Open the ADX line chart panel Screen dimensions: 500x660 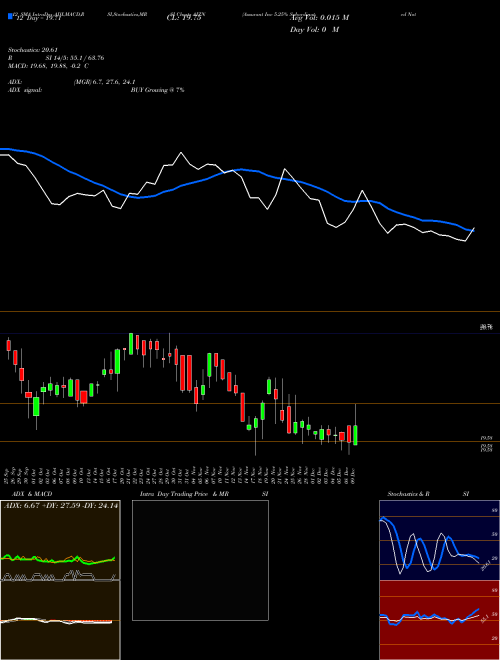(60, 540)
